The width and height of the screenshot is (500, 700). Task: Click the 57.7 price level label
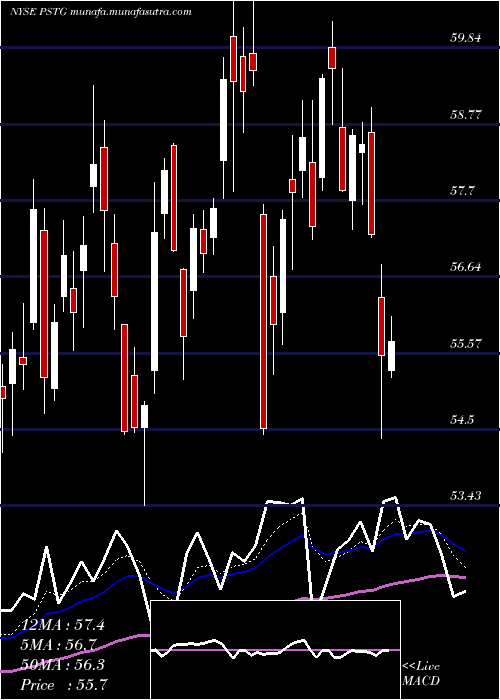point(462,191)
